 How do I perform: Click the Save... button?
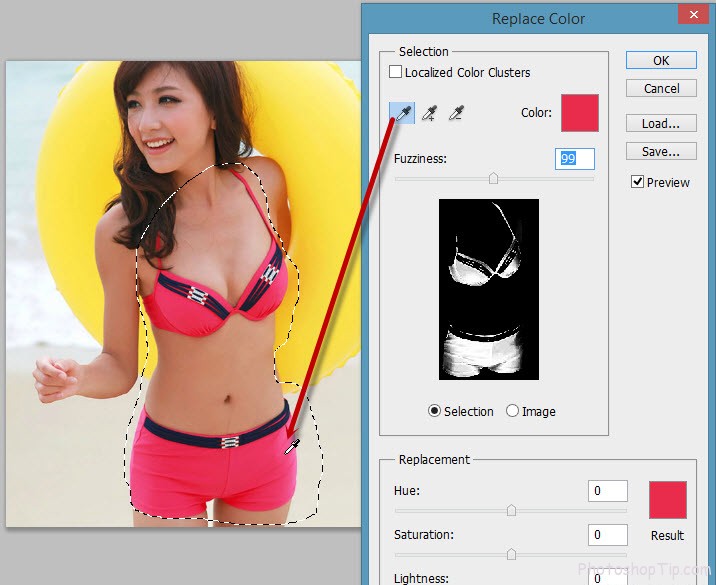661,151
